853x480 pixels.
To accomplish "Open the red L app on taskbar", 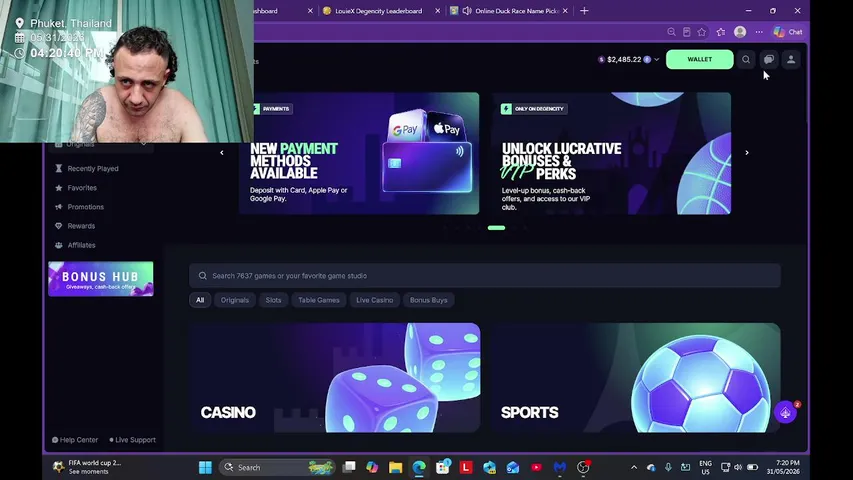I will [466, 467].
